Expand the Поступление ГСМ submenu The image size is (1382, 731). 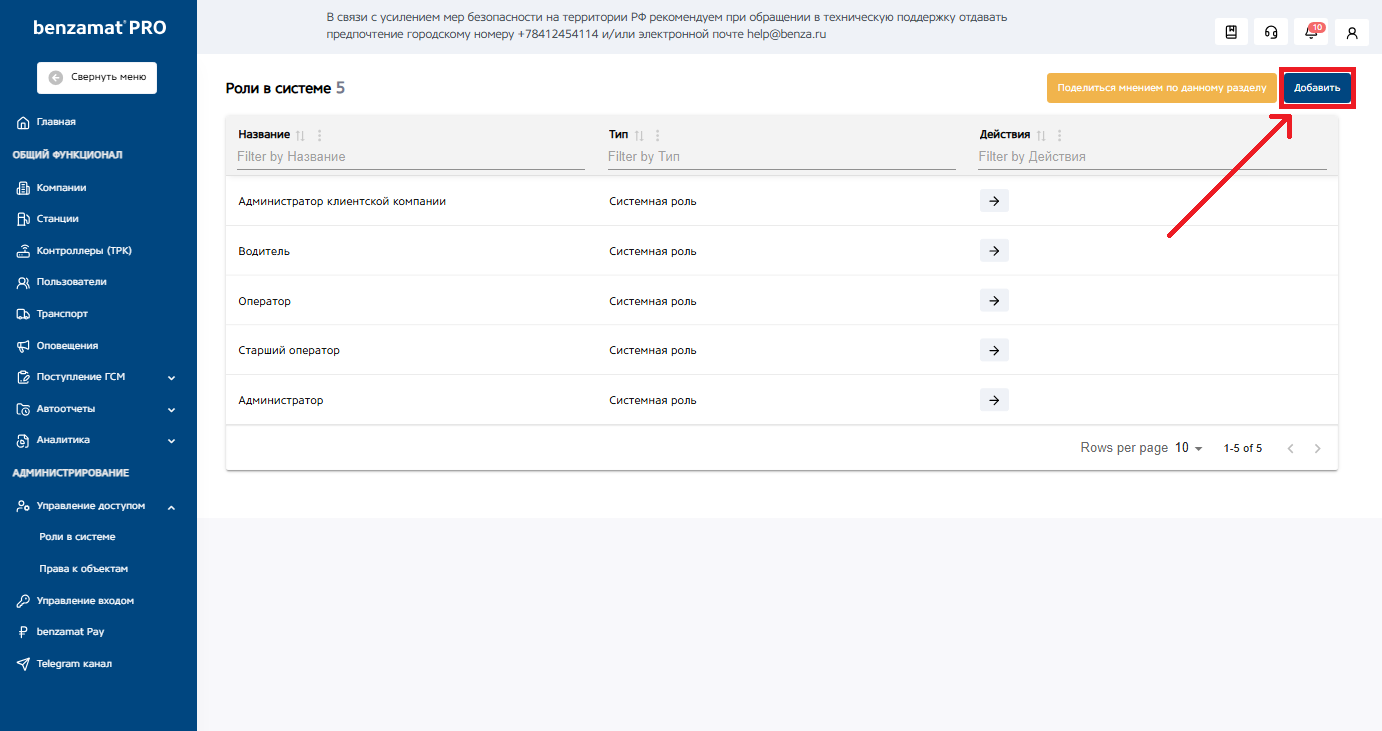pos(171,377)
